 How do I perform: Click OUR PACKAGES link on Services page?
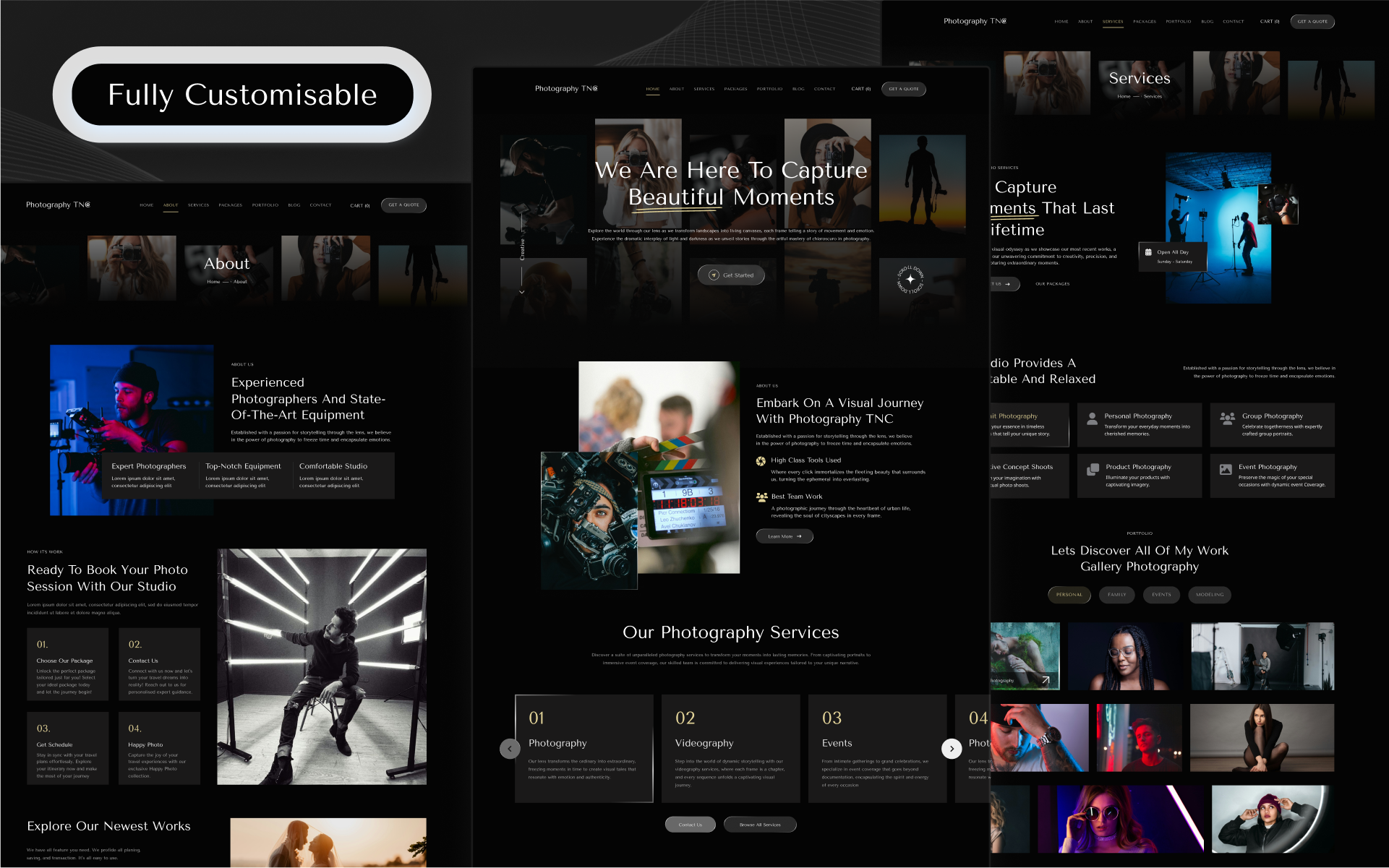tap(1053, 284)
